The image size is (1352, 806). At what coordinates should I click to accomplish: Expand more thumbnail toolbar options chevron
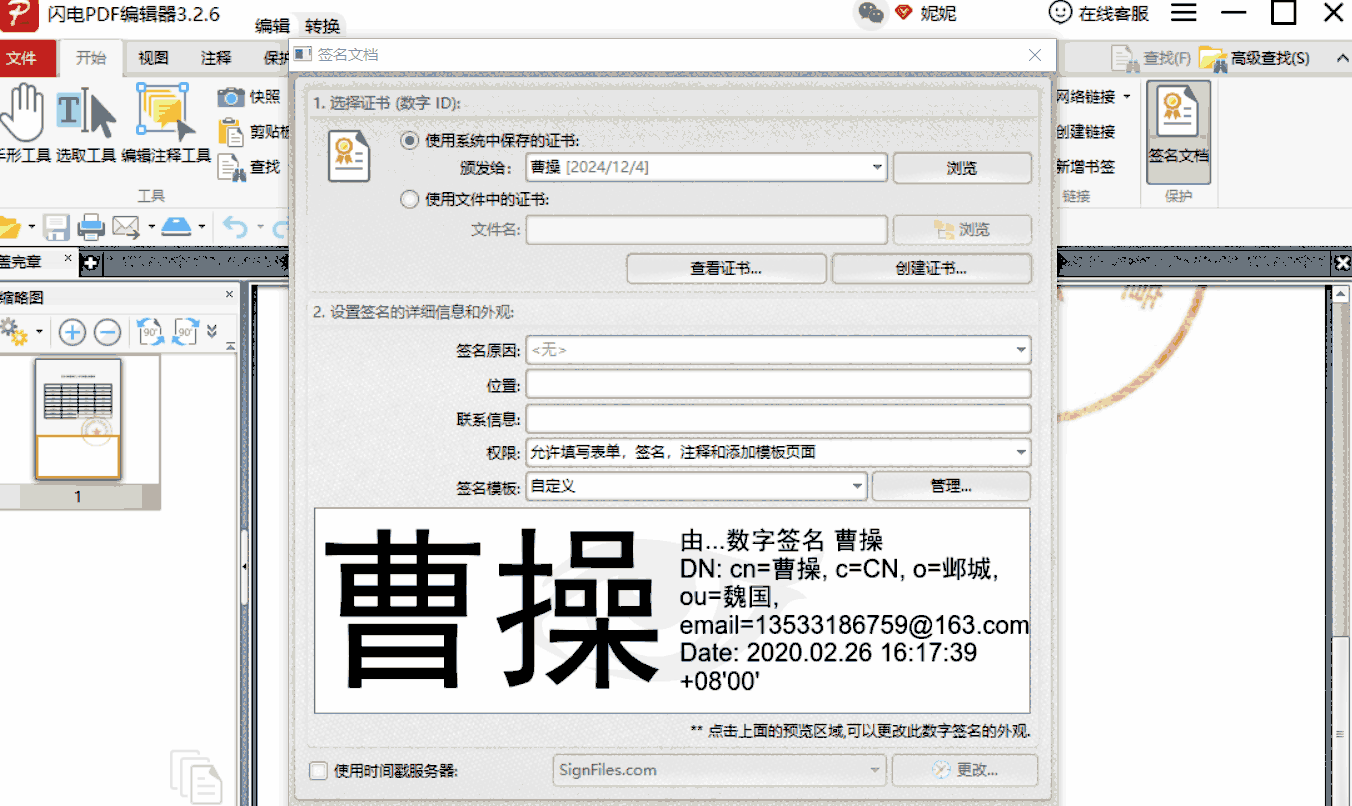(x=212, y=331)
